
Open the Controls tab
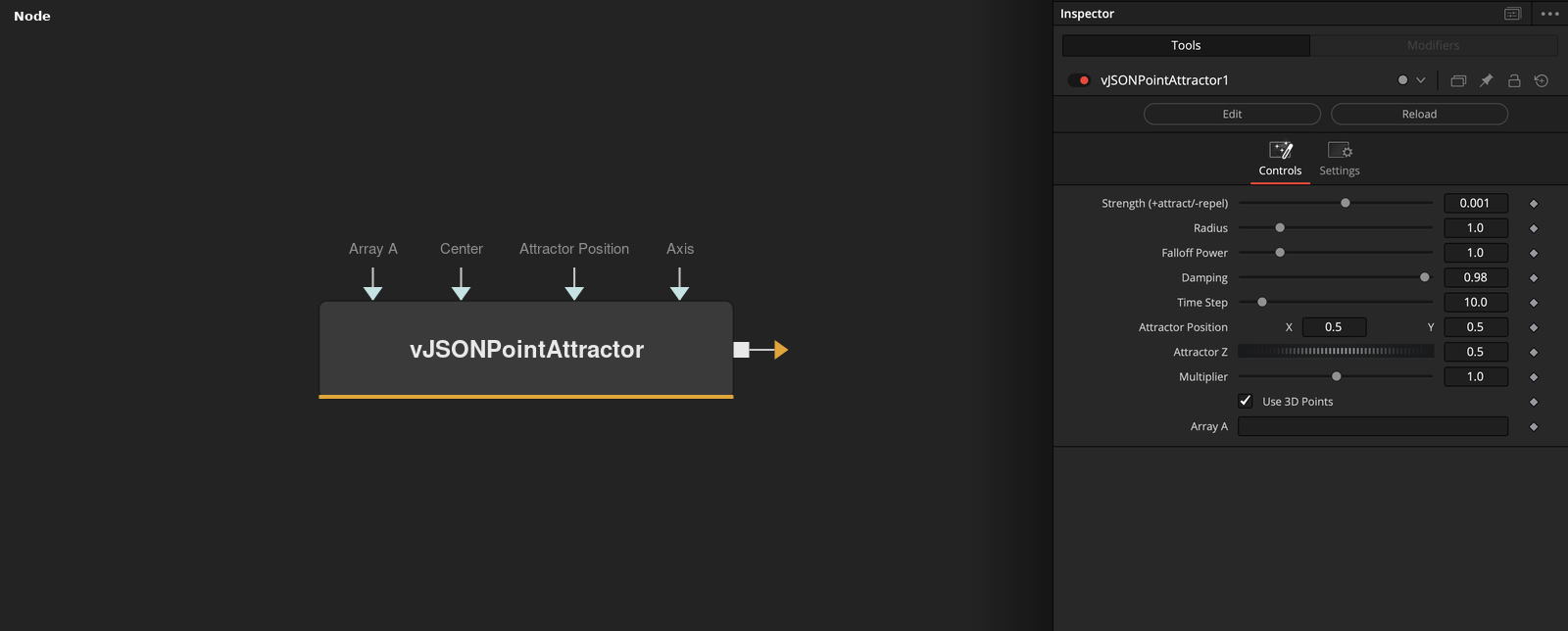tap(1280, 160)
